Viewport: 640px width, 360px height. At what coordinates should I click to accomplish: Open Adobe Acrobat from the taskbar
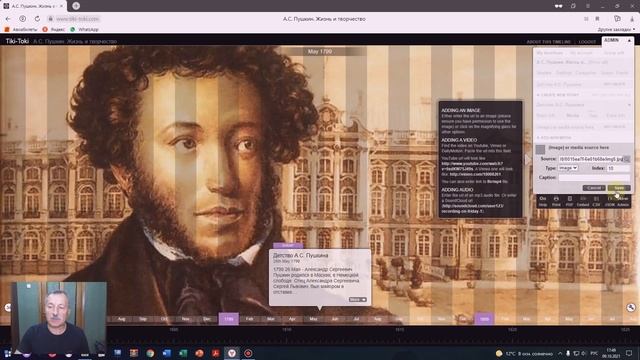pyautogui.click(x=216, y=353)
